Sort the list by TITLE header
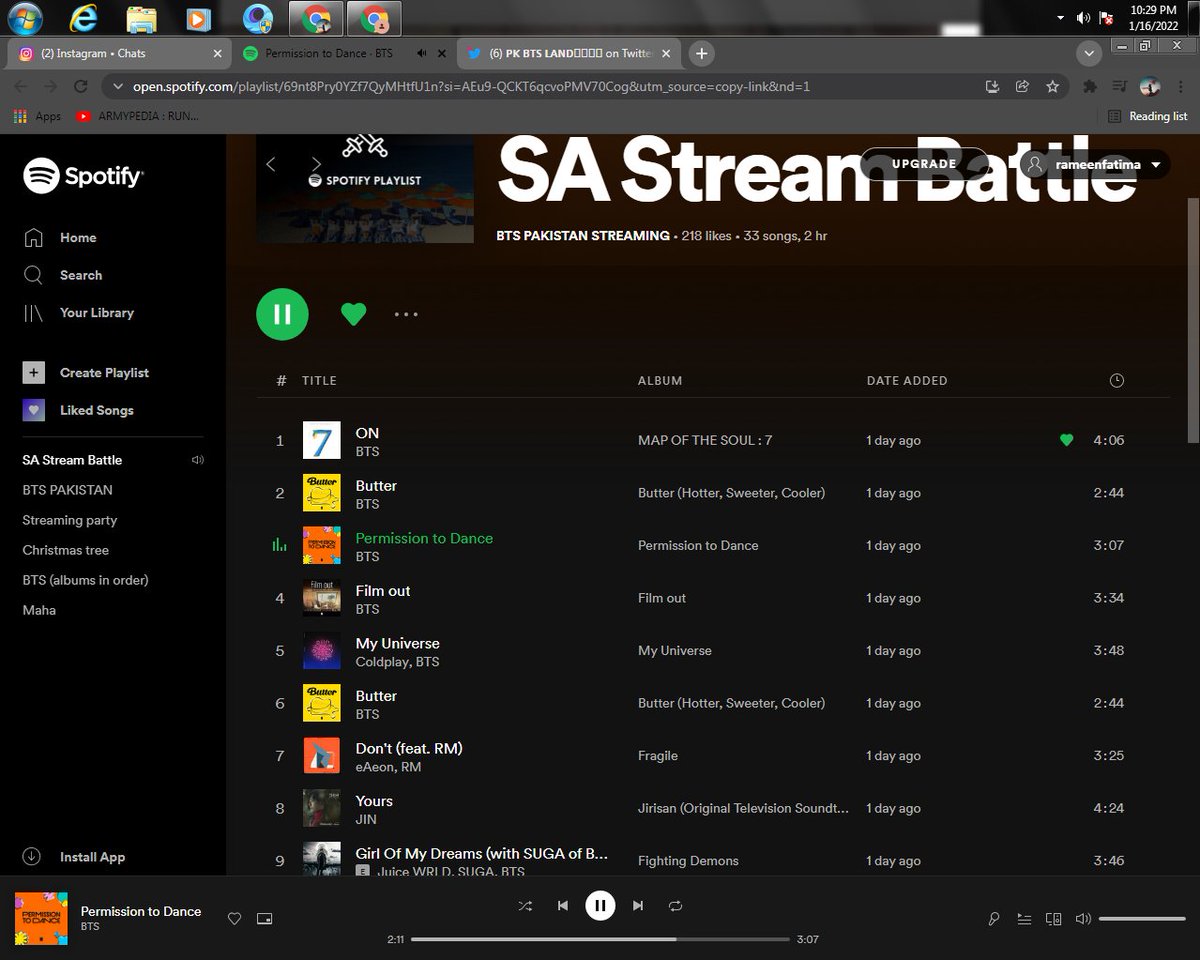This screenshot has width=1200, height=960. pos(319,380)
